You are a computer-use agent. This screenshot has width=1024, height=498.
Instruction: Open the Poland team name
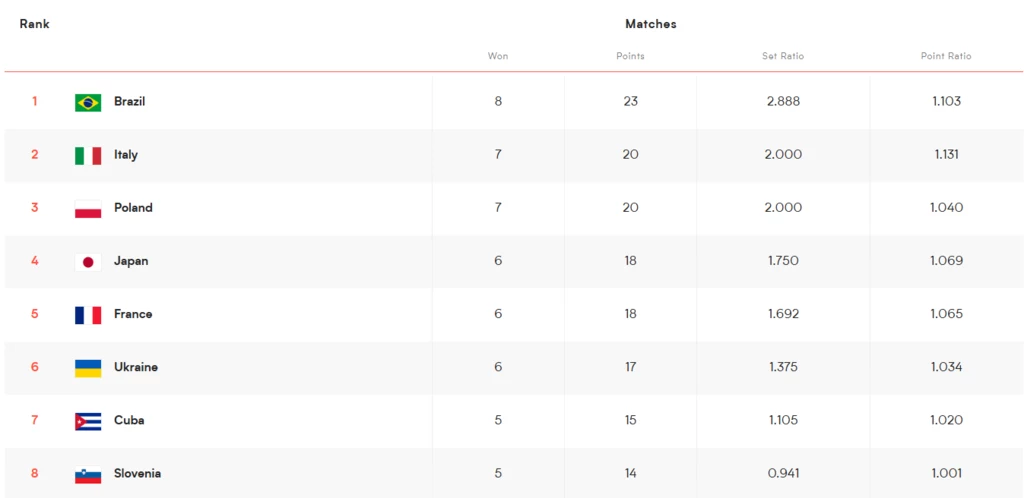click(x=133, y=208)
